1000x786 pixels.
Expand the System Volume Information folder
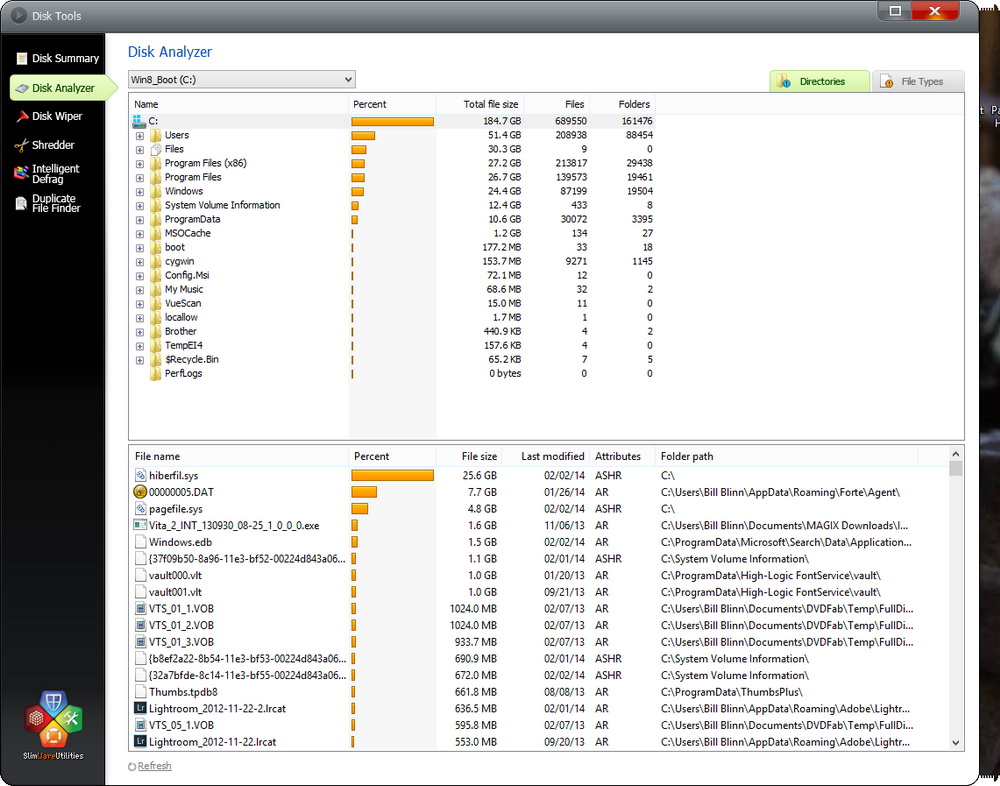point(140,205)
